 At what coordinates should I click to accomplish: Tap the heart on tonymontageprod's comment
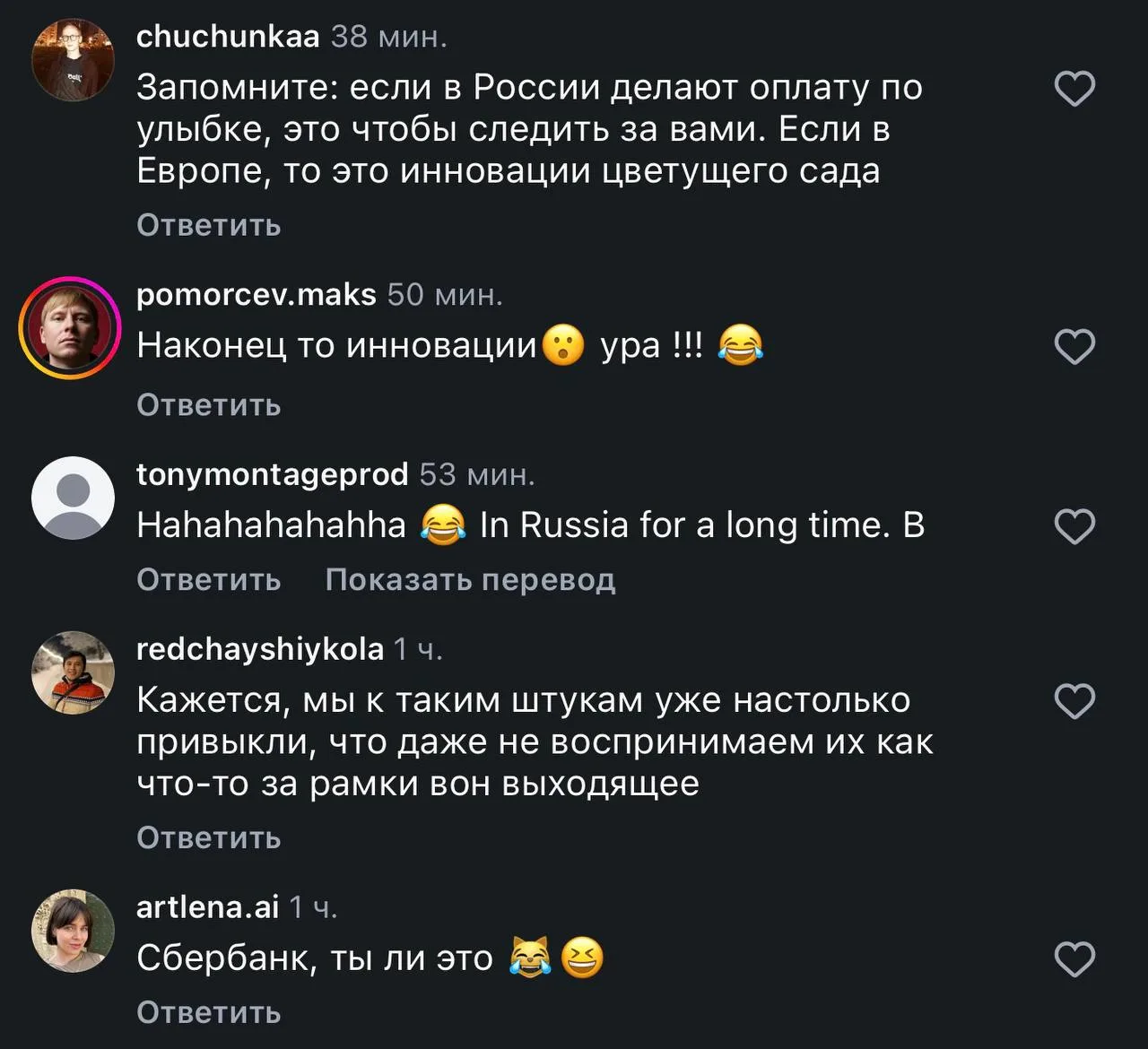pyautogui.click(x=1074, y=526)
